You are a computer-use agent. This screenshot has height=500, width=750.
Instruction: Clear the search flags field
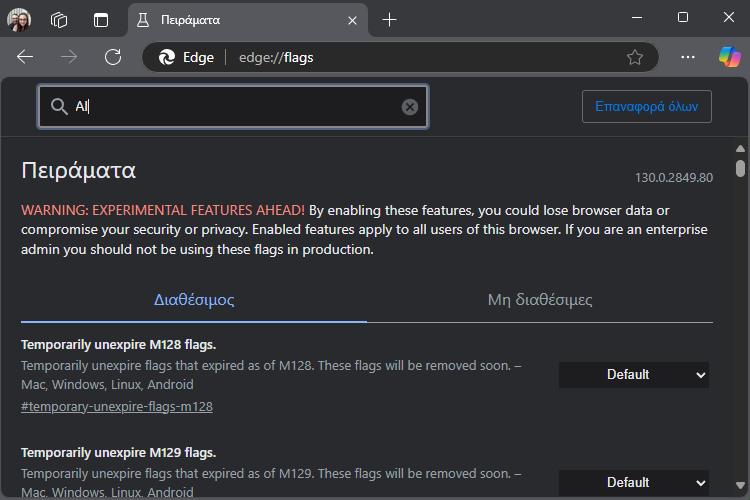(x=409, y=107)
